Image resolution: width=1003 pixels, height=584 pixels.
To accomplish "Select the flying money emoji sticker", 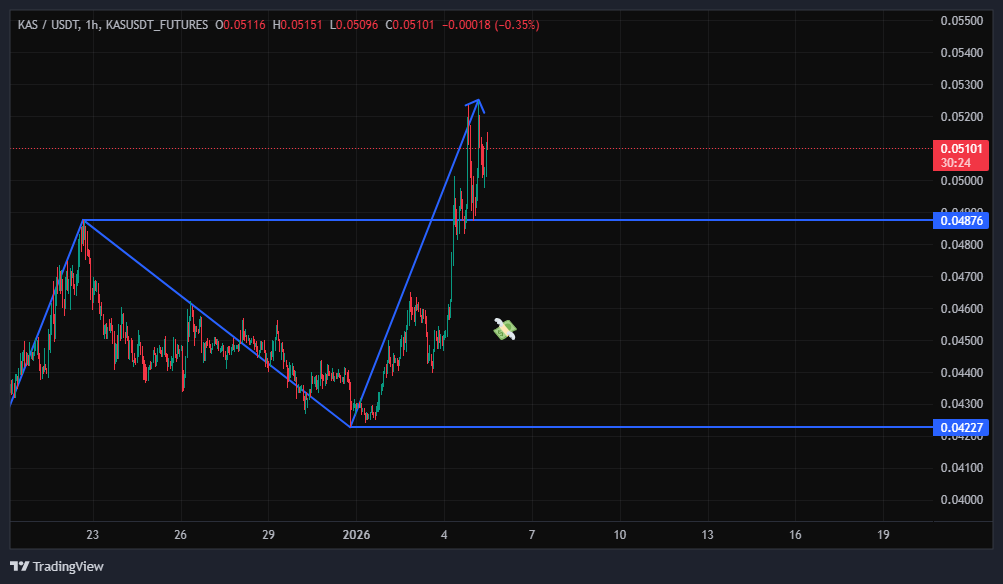I will pyautogui.click(x=505, y=329).
